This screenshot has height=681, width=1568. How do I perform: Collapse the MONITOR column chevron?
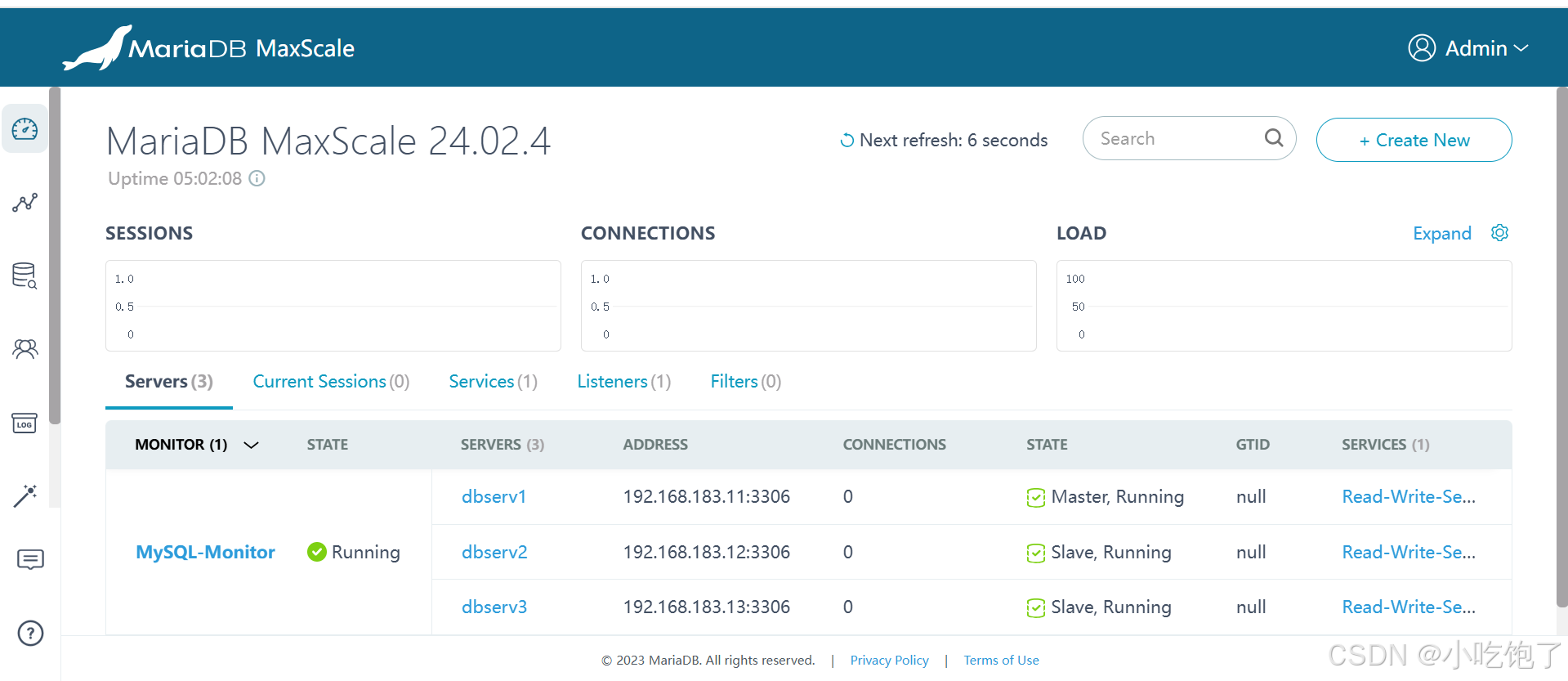(252, 445)
